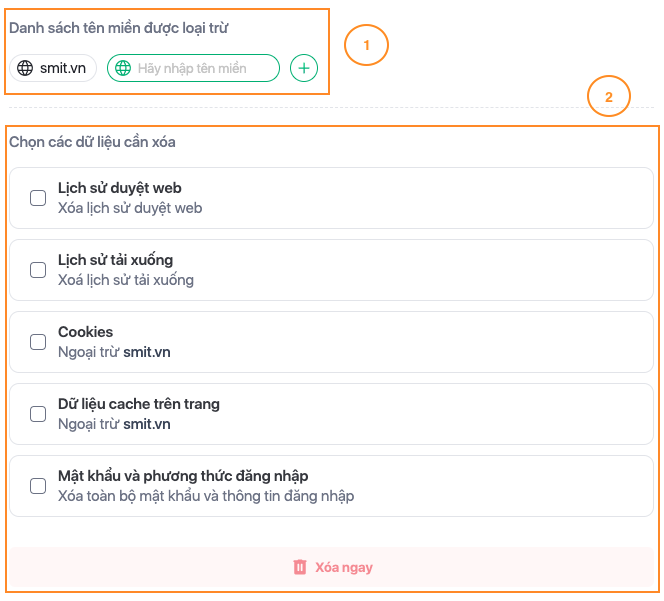The image size is (664, 601).
Task: Click Danh sách tên miền được loại trừ label
Action: pyautogui.click(x=118, y=28)
